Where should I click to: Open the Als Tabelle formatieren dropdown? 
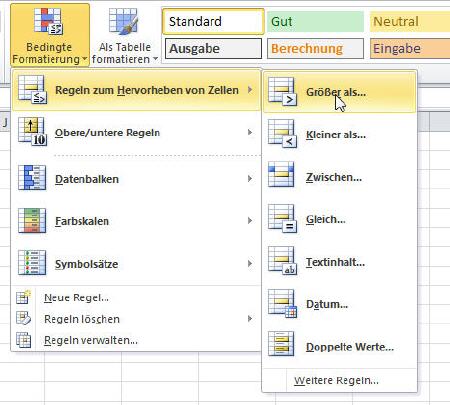pos(125,35)
